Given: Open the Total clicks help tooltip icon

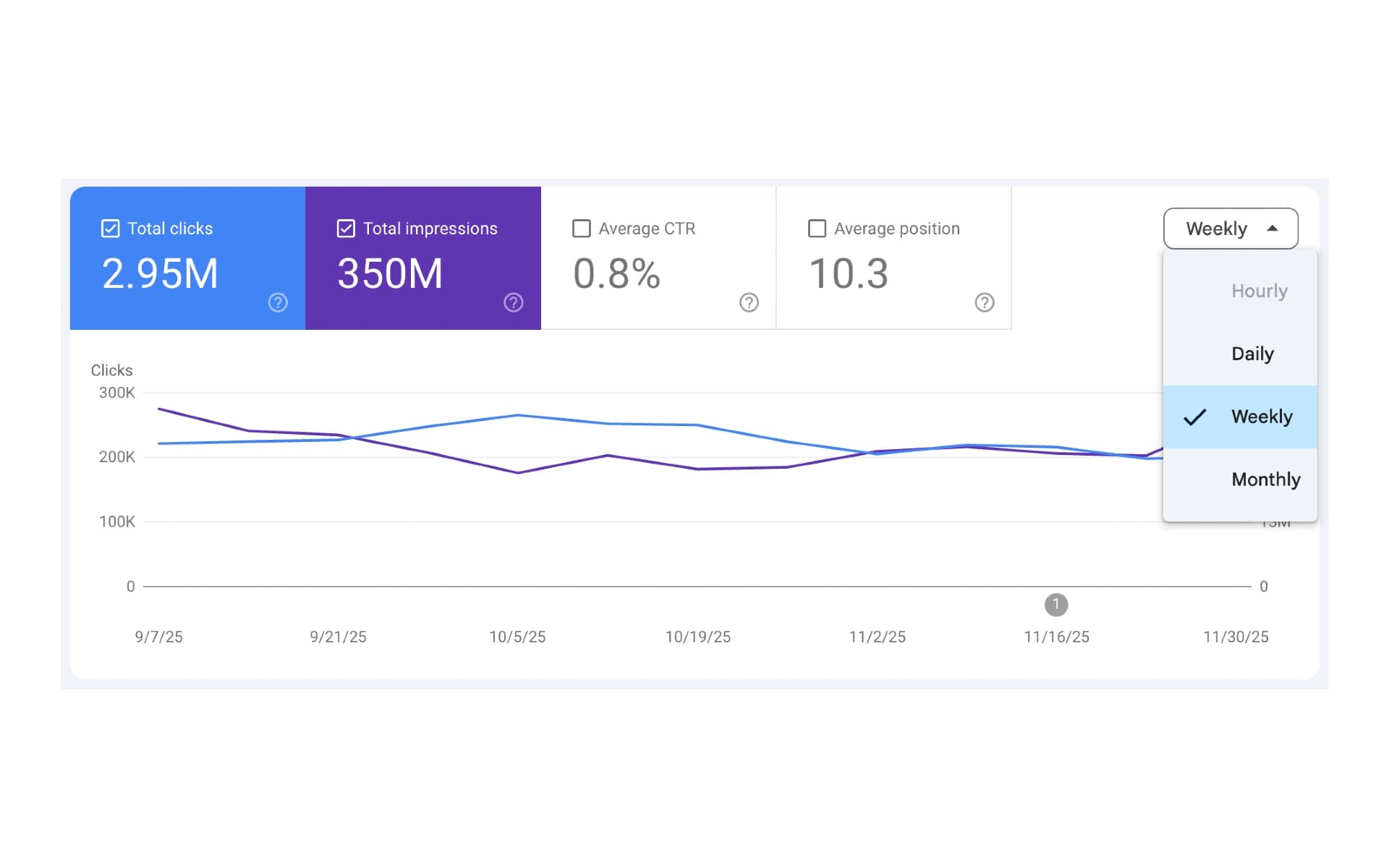Looking at the screenshot, I should coord(278,302).
